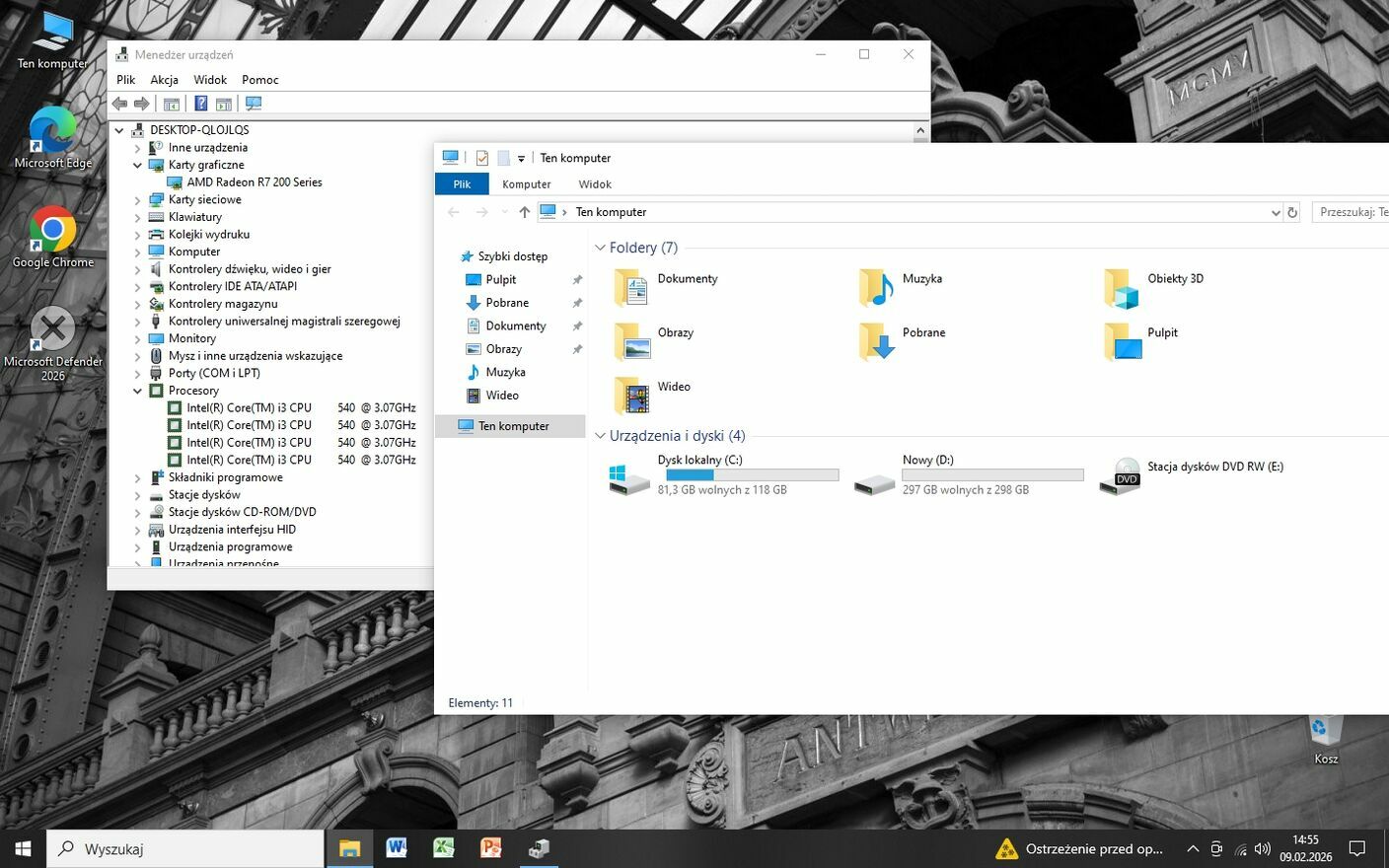
Task: Click the scan for hardware changes icon
Action: tap(254, 104)
